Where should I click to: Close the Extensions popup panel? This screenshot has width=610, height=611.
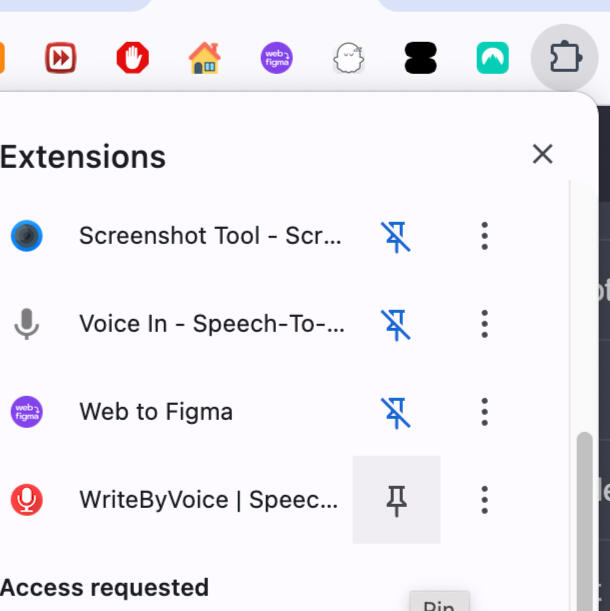tap(542, 154)
